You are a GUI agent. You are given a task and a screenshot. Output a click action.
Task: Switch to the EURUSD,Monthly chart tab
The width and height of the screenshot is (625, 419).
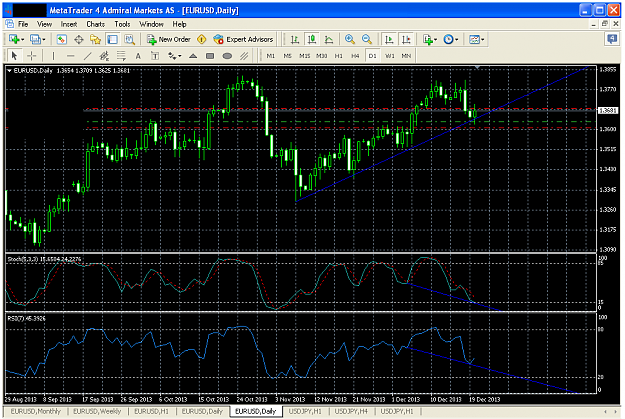pos(35,411)
